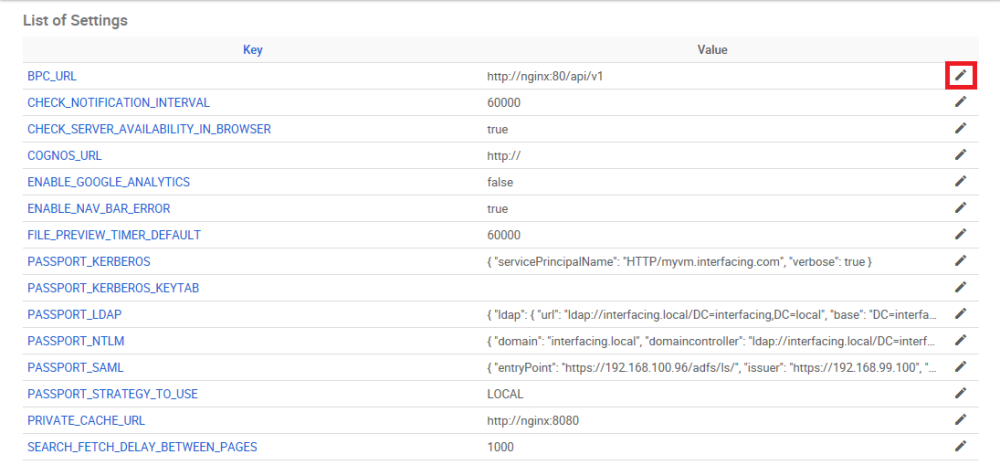Click the edit pencil for BPC_URL

tap(960, 76)
